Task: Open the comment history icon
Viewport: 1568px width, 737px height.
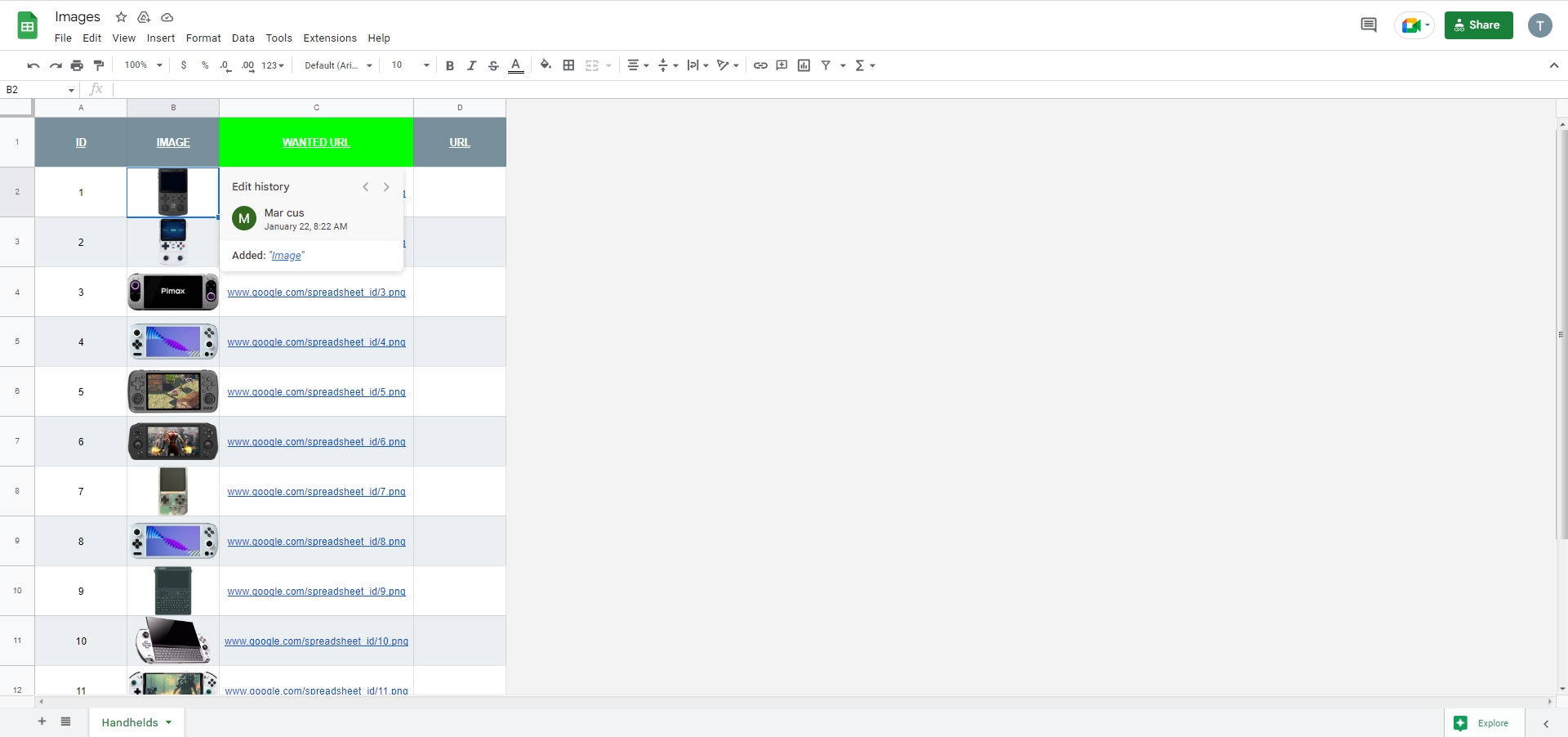Action: (x=1369, y=25)
